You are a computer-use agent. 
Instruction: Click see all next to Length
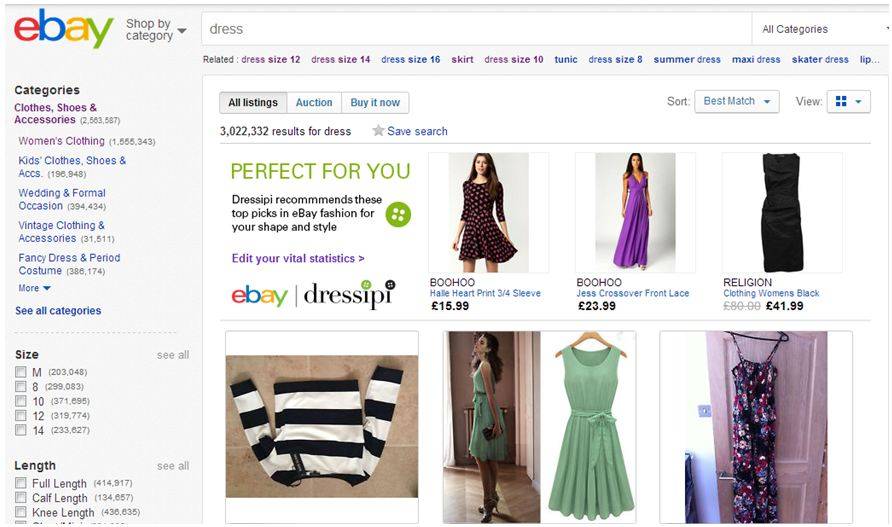click(x=173, y=466)
